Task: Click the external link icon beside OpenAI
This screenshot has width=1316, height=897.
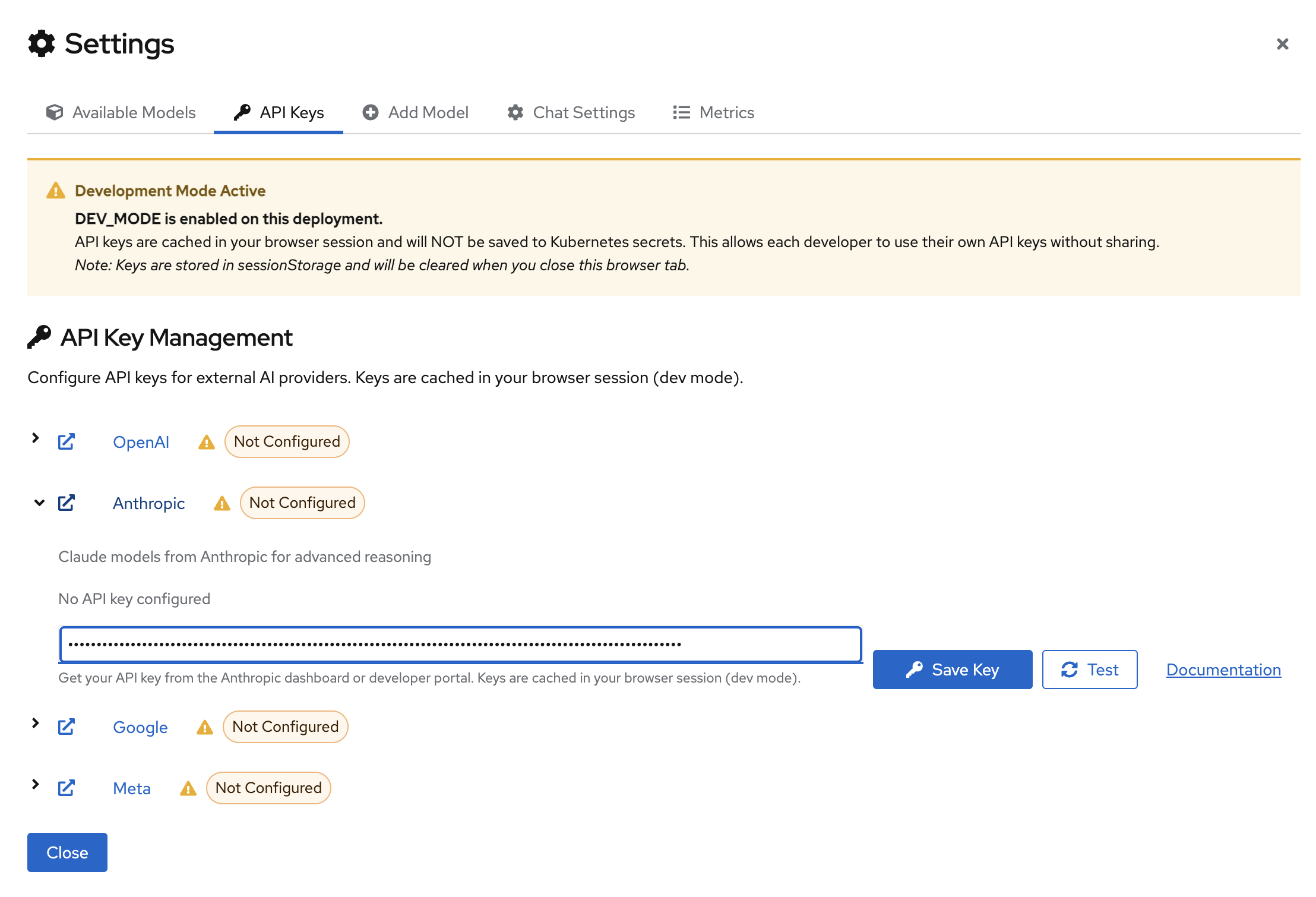Action: [x=67, y=441]
